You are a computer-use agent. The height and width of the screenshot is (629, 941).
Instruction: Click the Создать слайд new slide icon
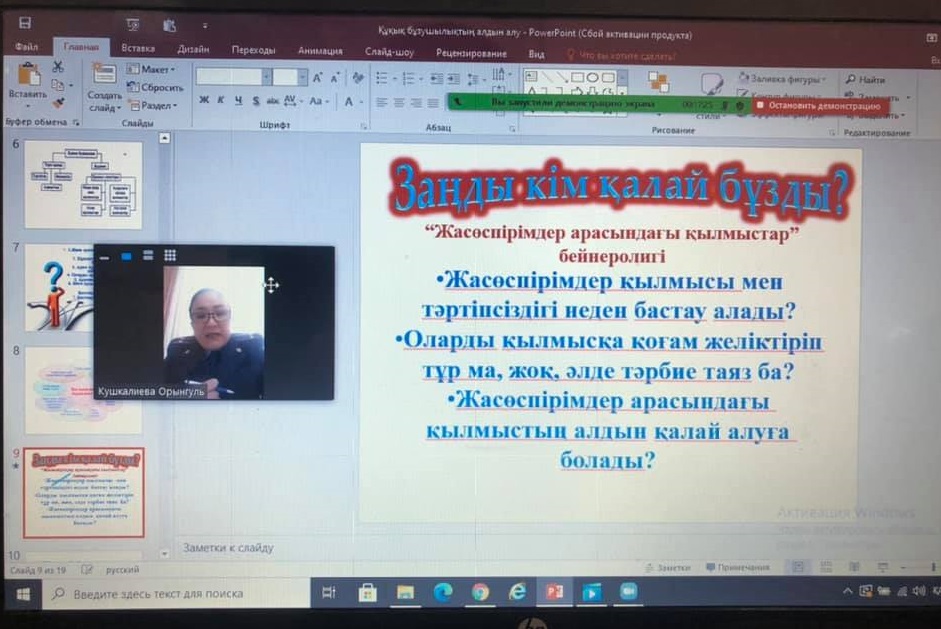coord(104,76)
